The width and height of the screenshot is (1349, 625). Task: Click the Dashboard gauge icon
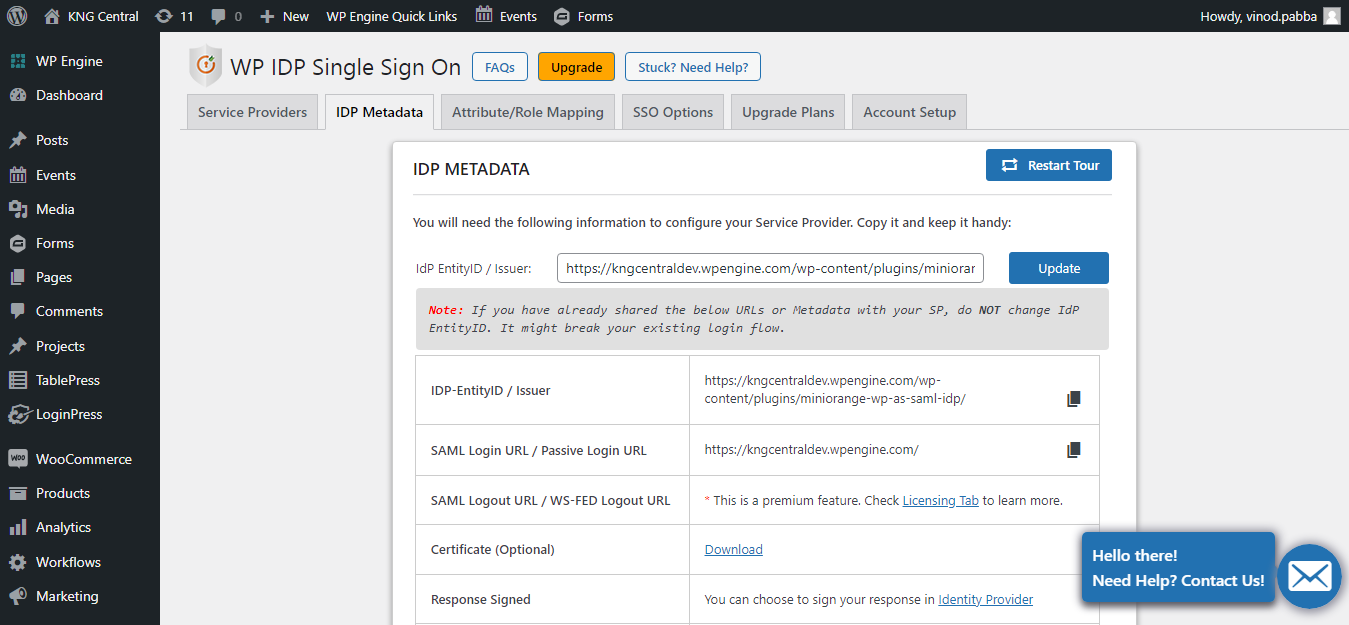coord(18,95)
